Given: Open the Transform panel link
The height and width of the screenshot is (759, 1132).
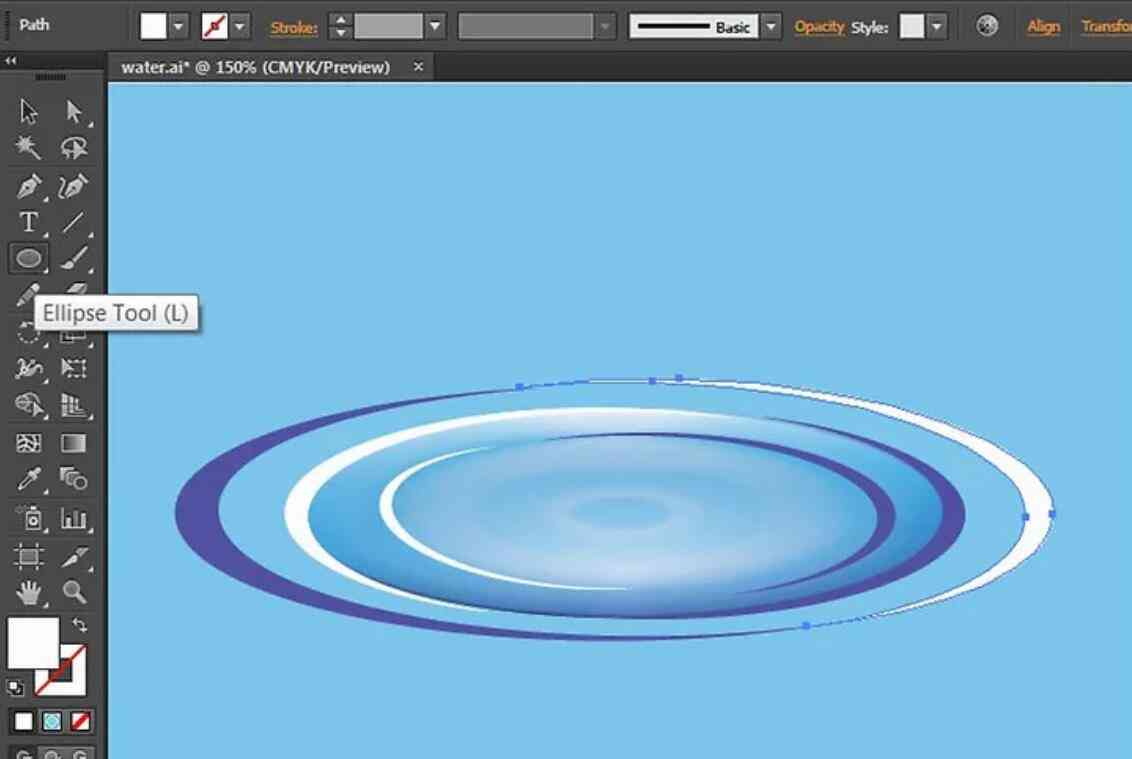Looking at the screenshot, I should pos(1106,27).
